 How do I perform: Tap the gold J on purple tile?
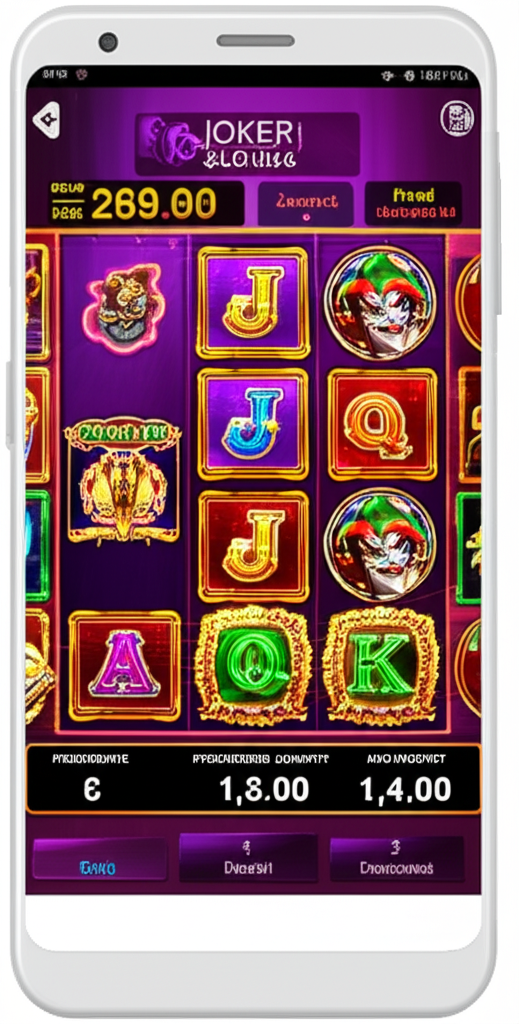pyautogui.click(x=253, y=302)
